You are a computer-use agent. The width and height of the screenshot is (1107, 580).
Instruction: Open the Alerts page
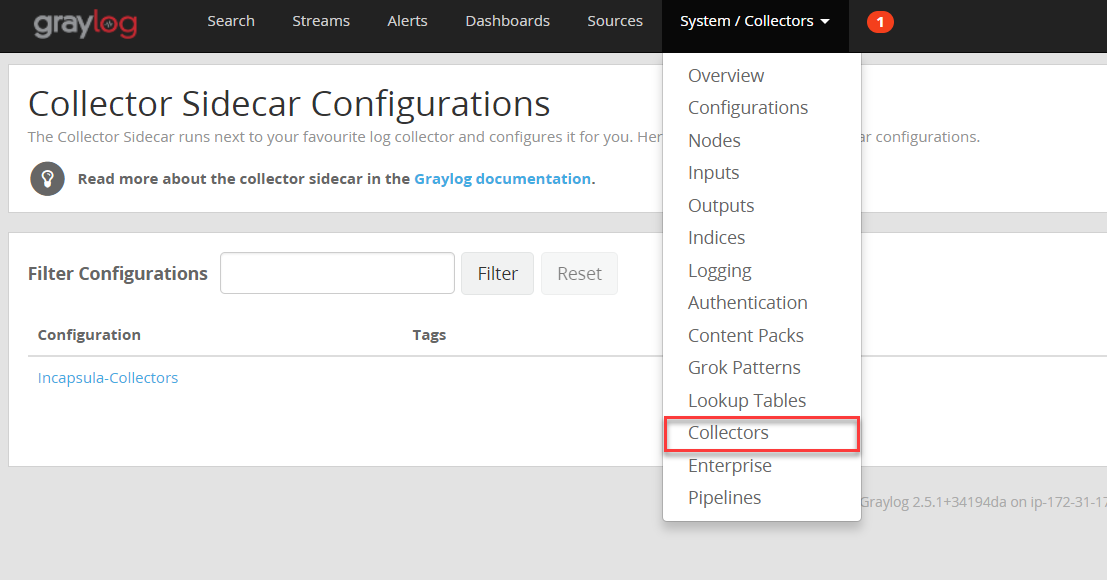click(x=407, y=21)
